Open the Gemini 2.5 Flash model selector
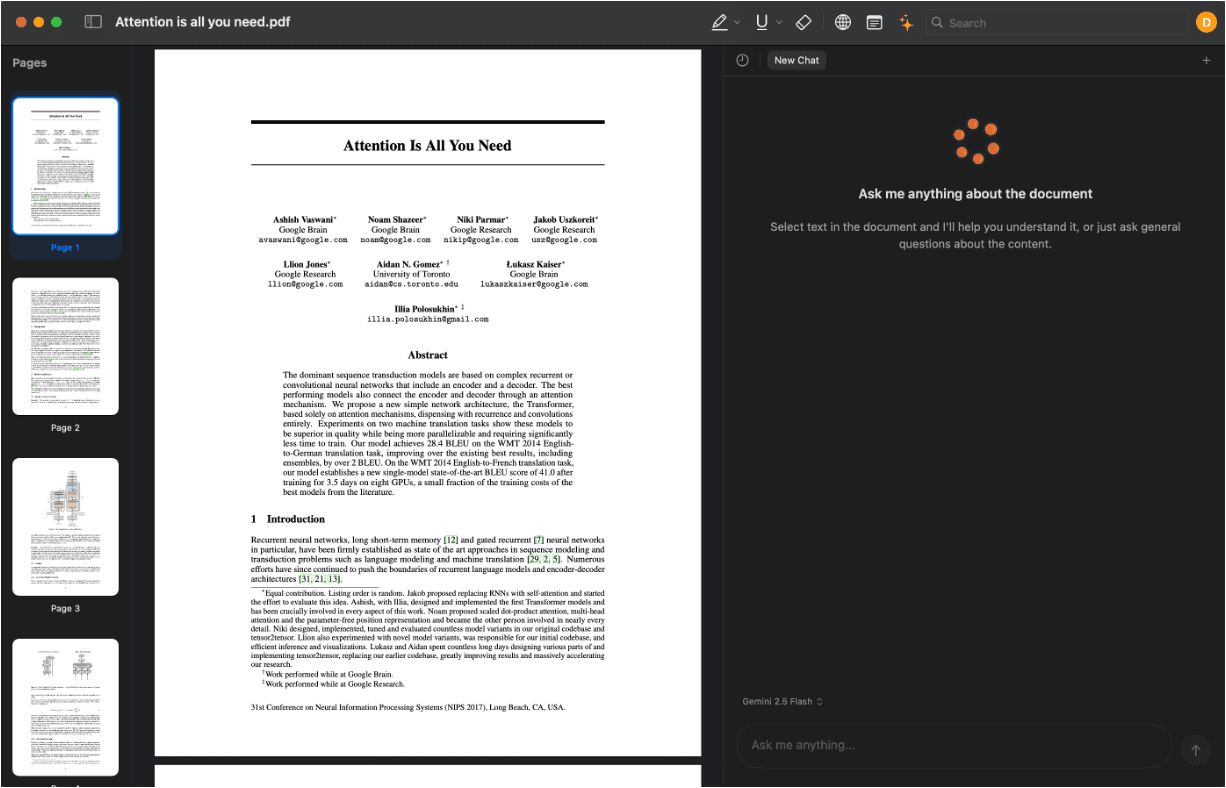The height and width of the screenshot is (788, 1226). click(782, 701)
